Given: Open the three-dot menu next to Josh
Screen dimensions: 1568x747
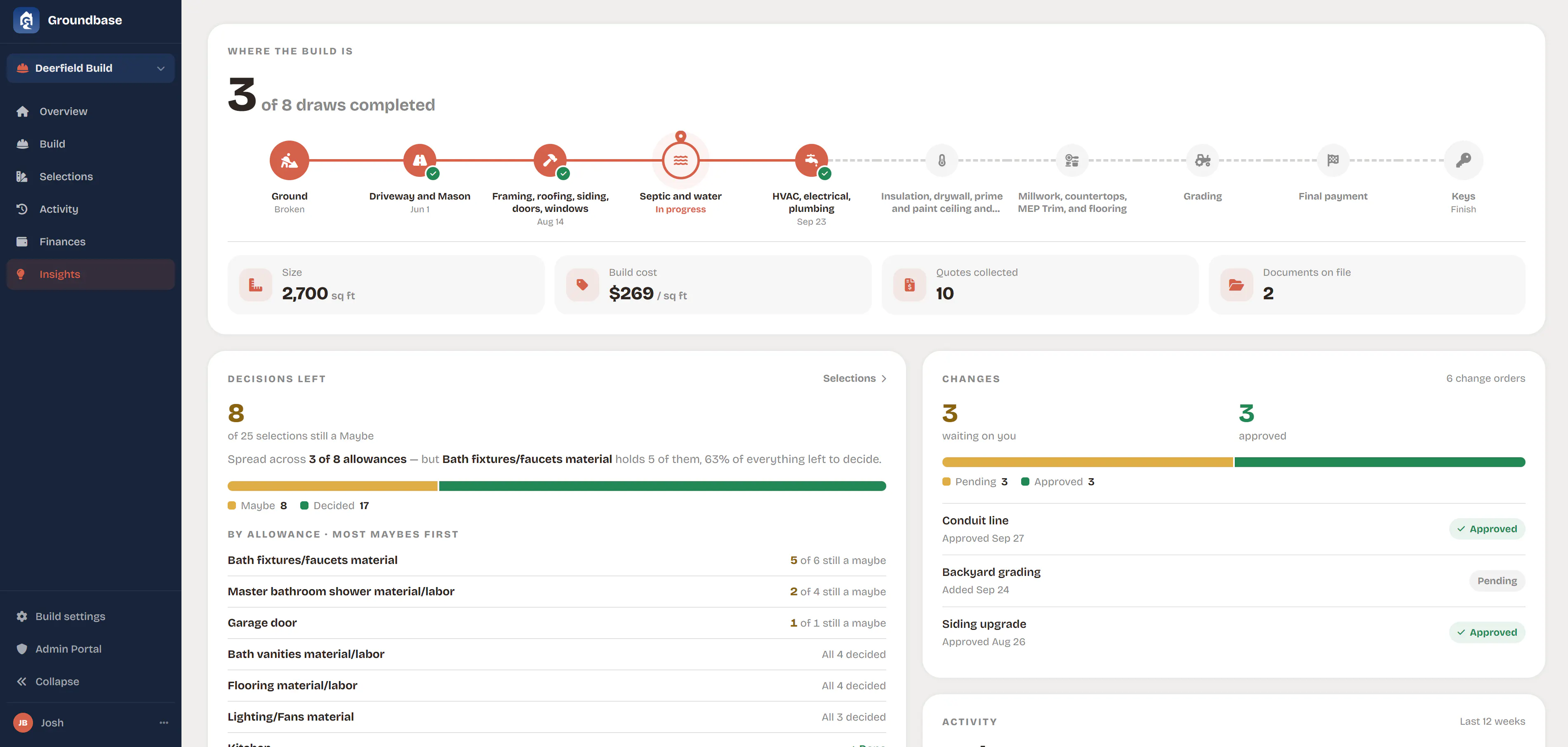Looking at the screenshot, I should click(x=164, y=723).
